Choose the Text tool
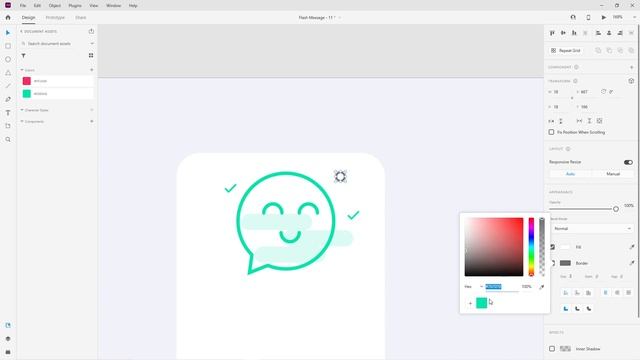The image size is (640, 360). click(8, 113)
